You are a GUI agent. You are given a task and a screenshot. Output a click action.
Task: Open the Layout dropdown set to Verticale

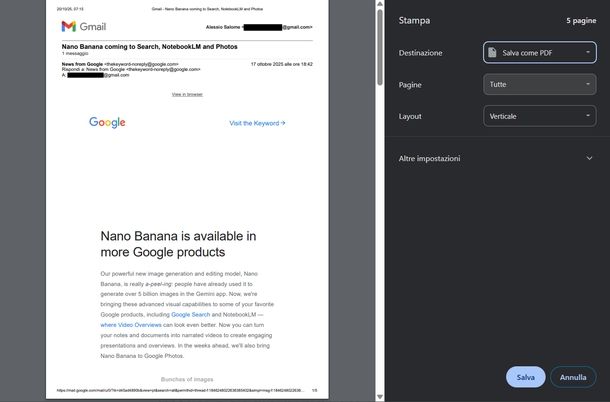tap(540, 117)
